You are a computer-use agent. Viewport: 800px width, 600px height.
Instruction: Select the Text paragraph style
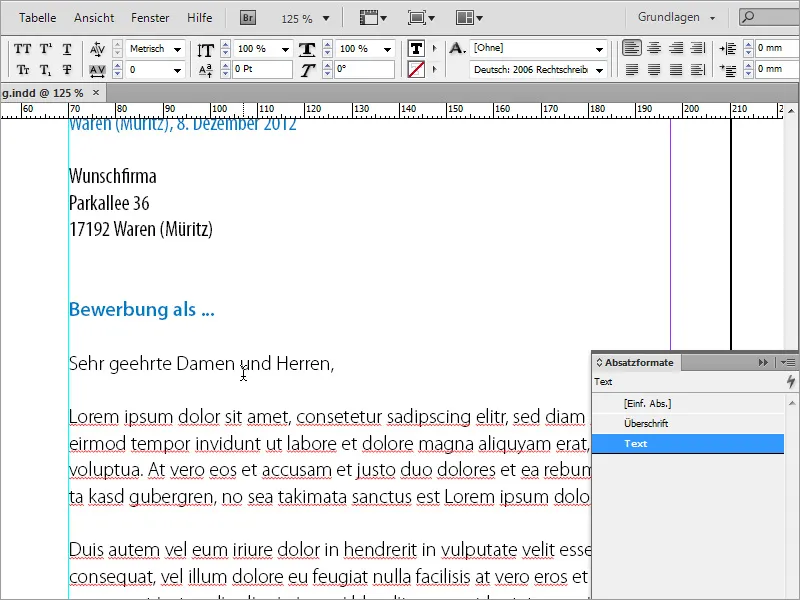[x=688, y=444]
